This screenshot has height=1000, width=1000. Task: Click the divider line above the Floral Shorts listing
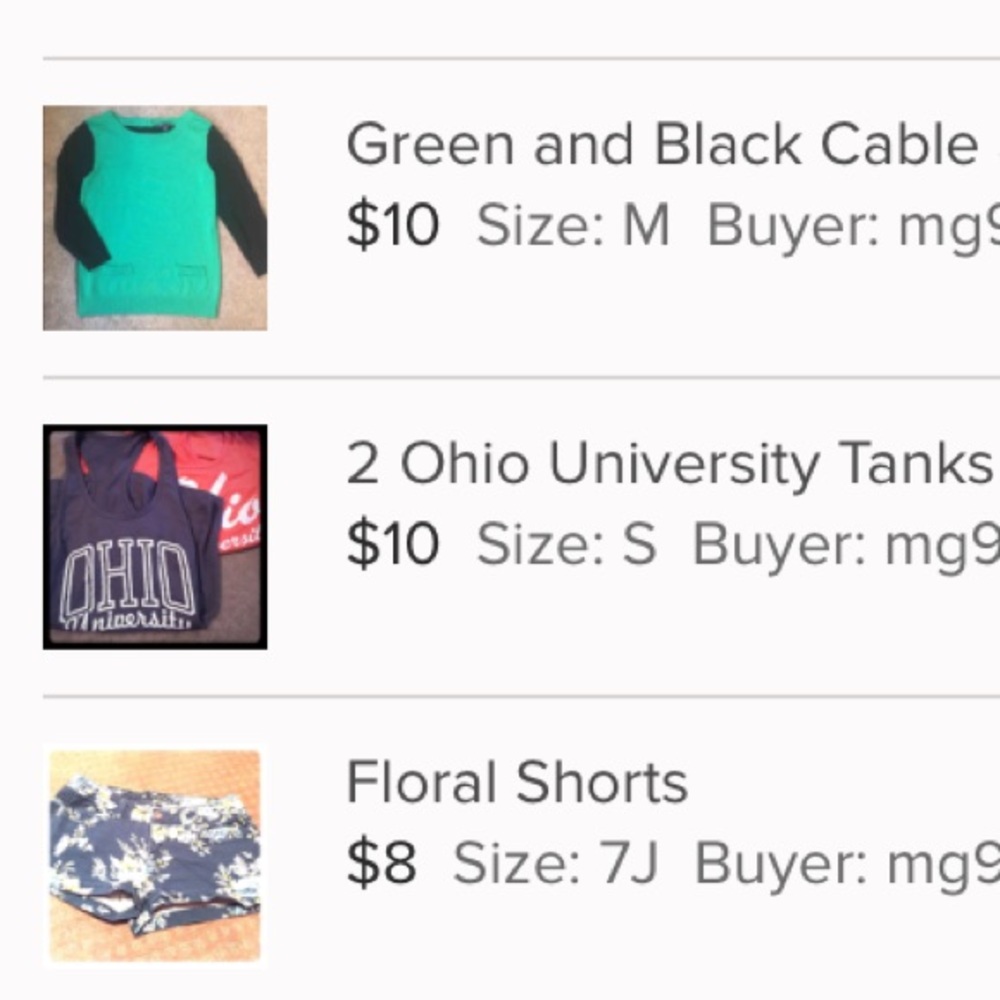(520, 696)
